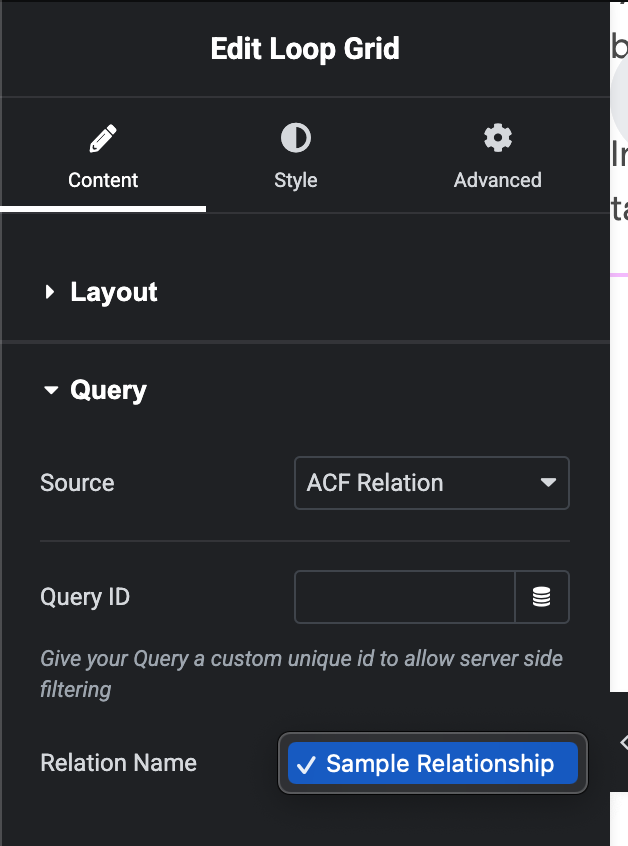Select the Sample Relationship checked option
Viewport: 628px width, 846px height.
(x=432, y=763)
